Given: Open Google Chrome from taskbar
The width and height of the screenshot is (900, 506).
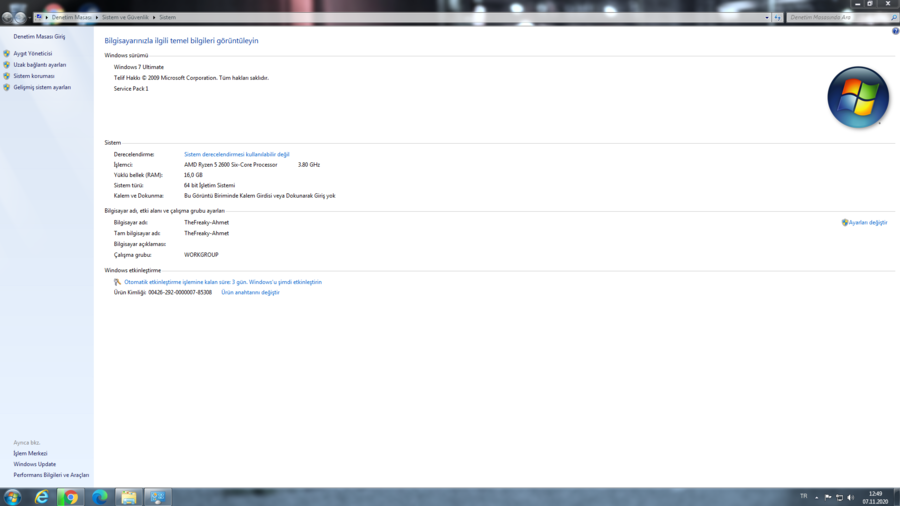Looking at the screenshot, I should pos(71,497).
